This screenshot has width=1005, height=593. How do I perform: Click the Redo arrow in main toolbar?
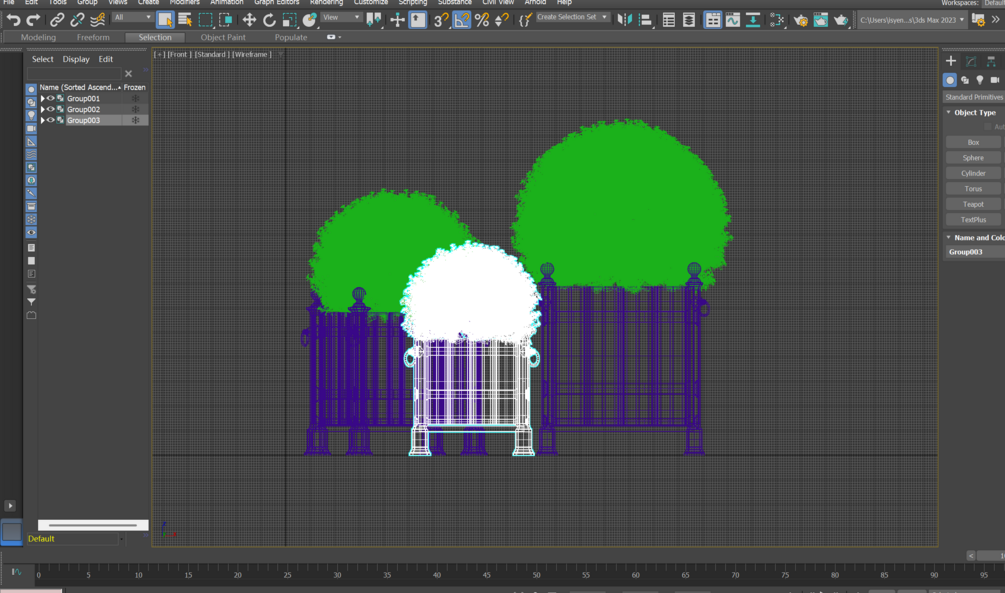click(33, 20)
